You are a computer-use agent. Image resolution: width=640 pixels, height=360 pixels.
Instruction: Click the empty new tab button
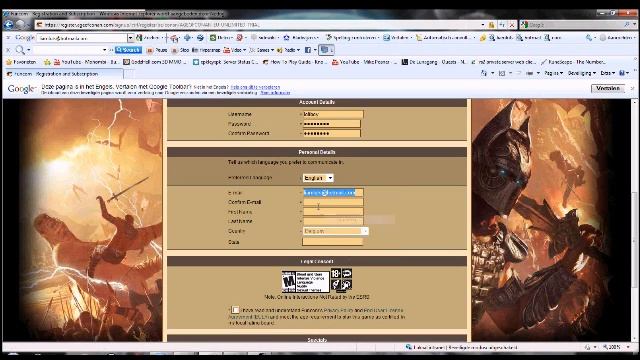point(129,74)
